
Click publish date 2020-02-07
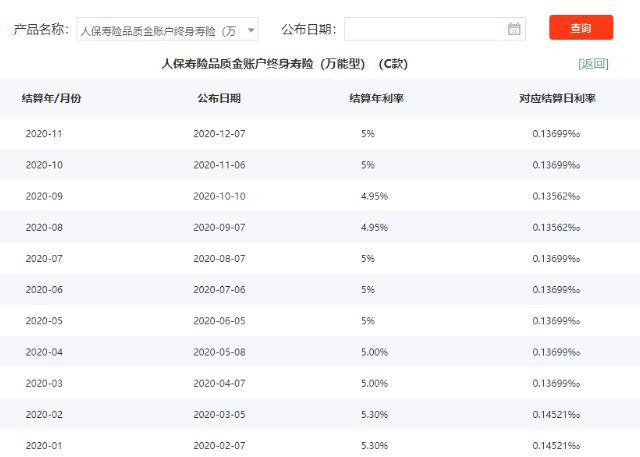219,446
